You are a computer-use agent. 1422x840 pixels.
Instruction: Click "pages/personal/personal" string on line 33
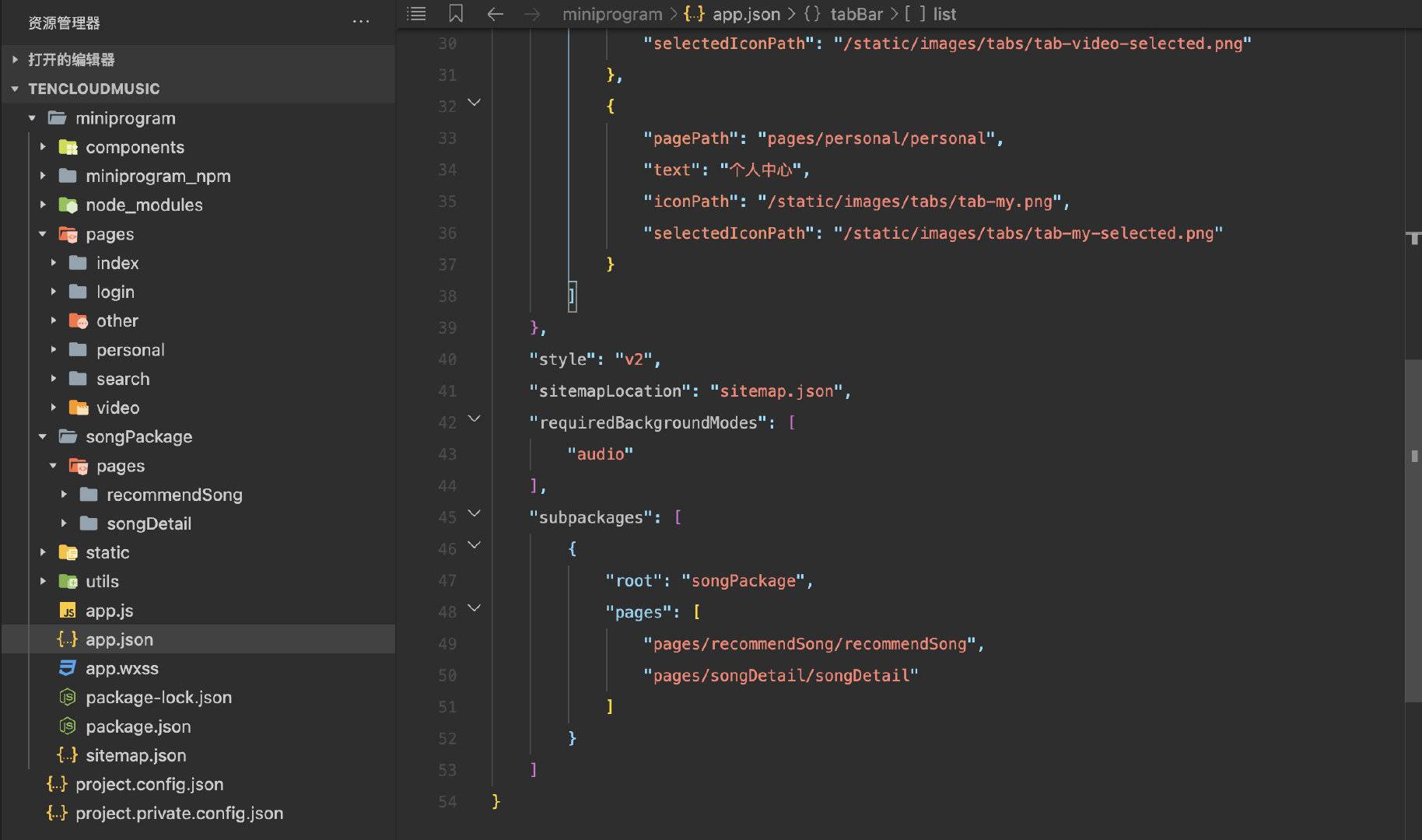click(877, 138)
